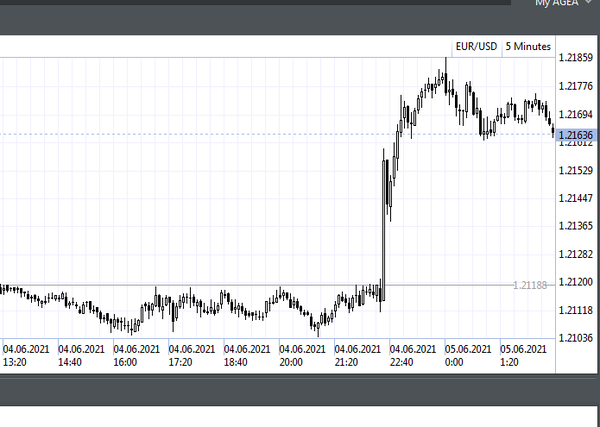Screen dimensions: 600x427
Task: Click the 05.06.2021 1:20 time label
Action: [x=522, y=355]
